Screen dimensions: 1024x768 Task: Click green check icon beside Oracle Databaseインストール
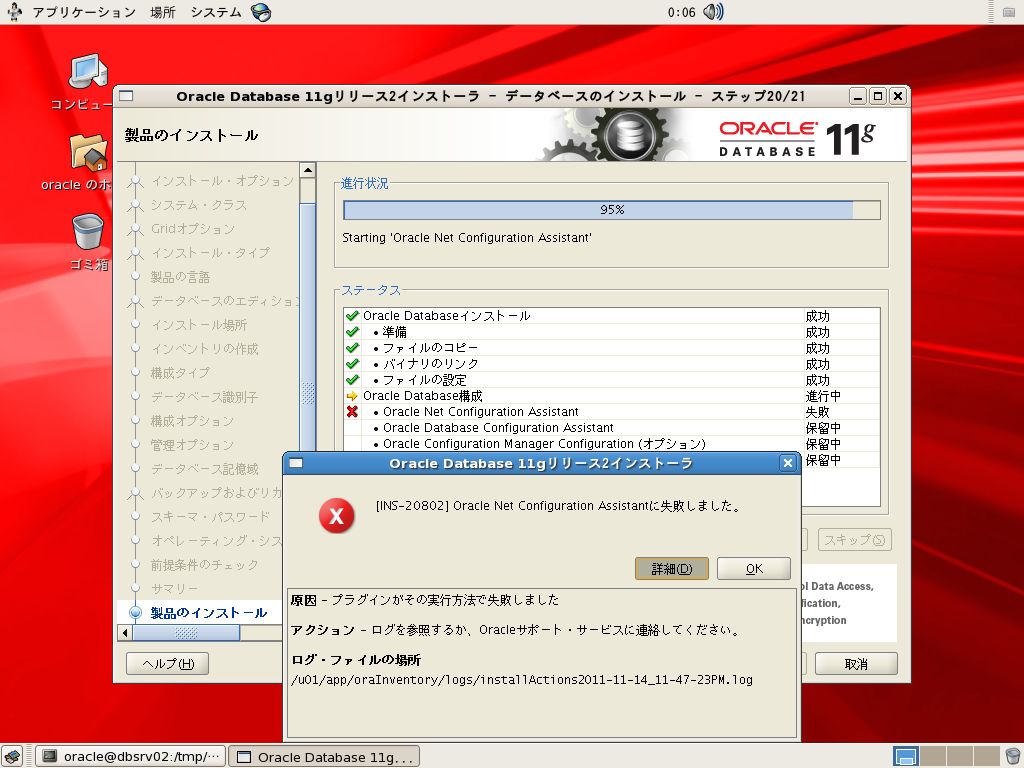tap(352, 315)
